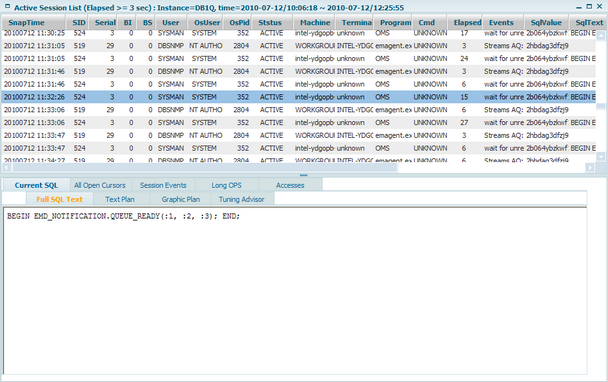Select row 20100712 11:31:05 SID 519
The width and height of the screenshot is (608, 382).
(x=299, y=46)
